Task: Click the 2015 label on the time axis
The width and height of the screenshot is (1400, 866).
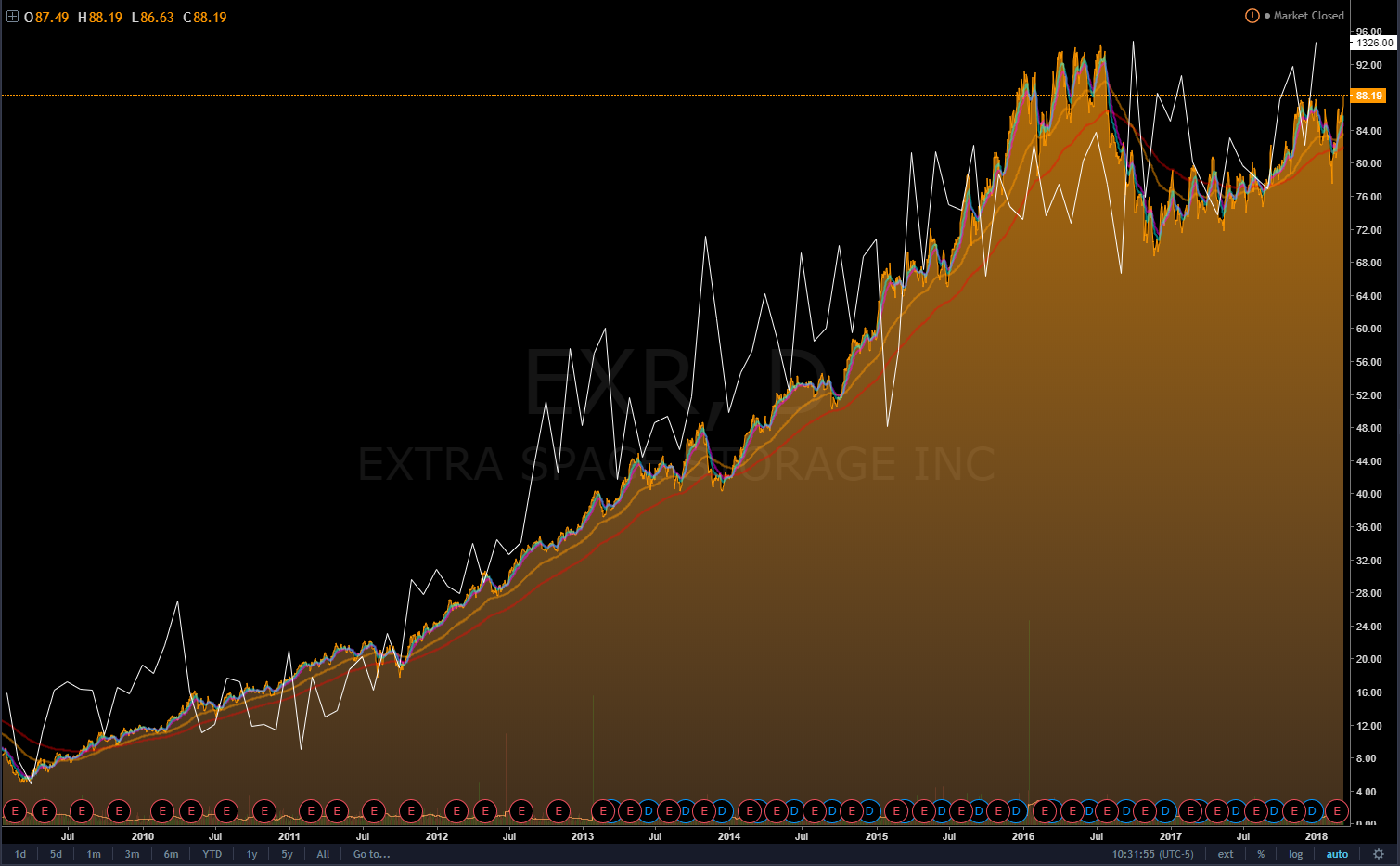Action: click(876, 836)
